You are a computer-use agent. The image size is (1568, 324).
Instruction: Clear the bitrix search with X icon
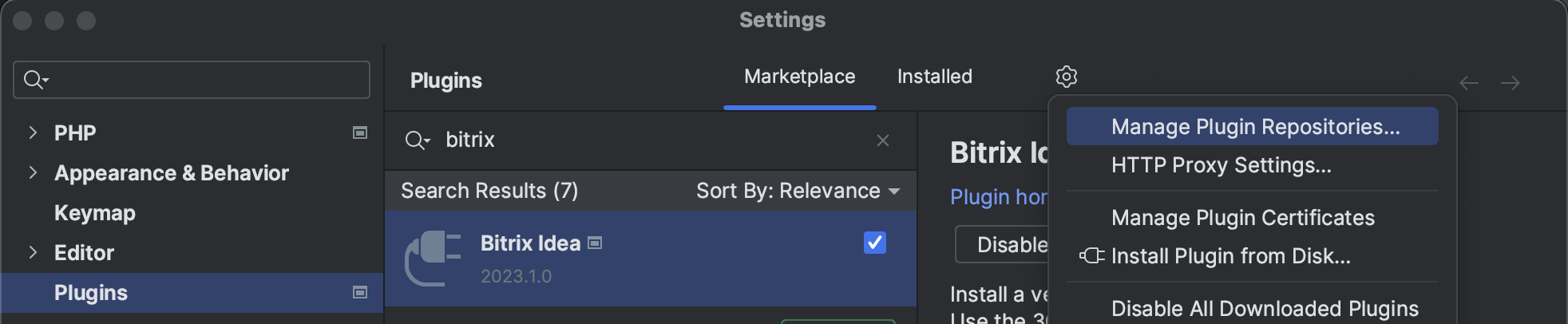(x=883, y=140)
